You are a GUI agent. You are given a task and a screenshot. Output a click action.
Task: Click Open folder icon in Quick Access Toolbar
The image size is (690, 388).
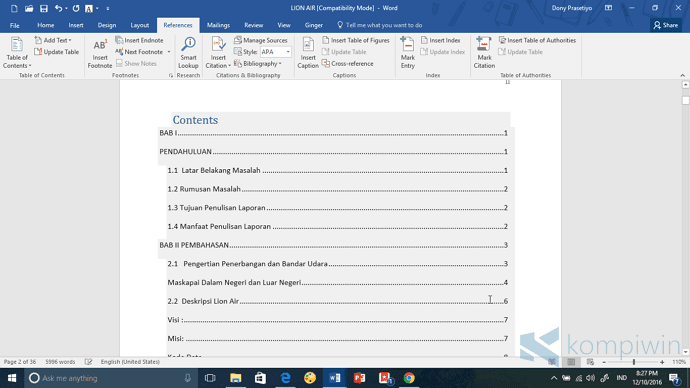(29, 8)
